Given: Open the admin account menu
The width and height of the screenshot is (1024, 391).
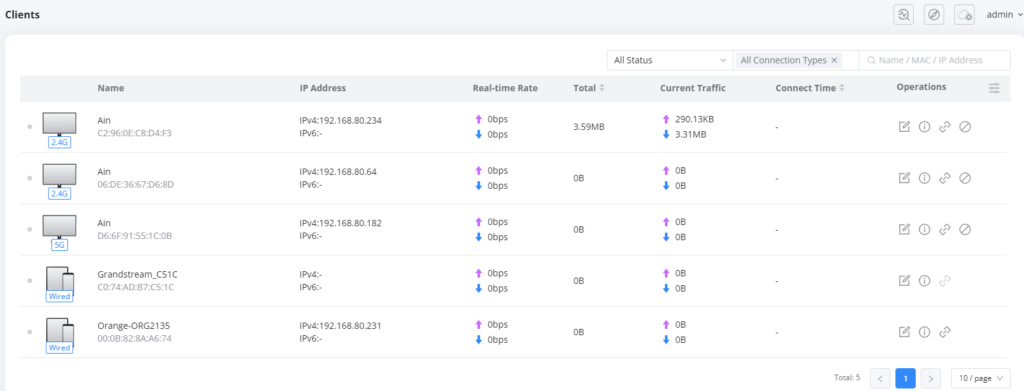Looking at the screenshot, I should pyautogui.click(x=1004, y=14).
